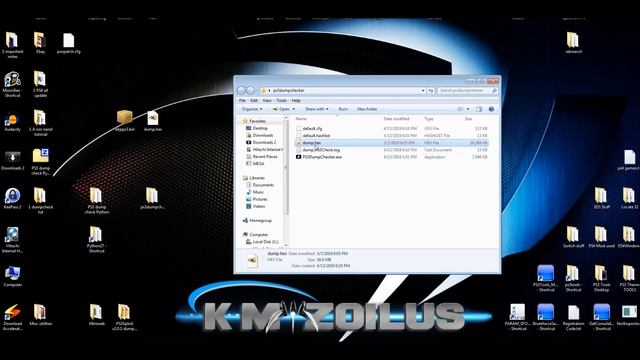Open the PS3 dump check Python folder
Viewport: 640px width, 360px height.
click(x=96, y=201)
